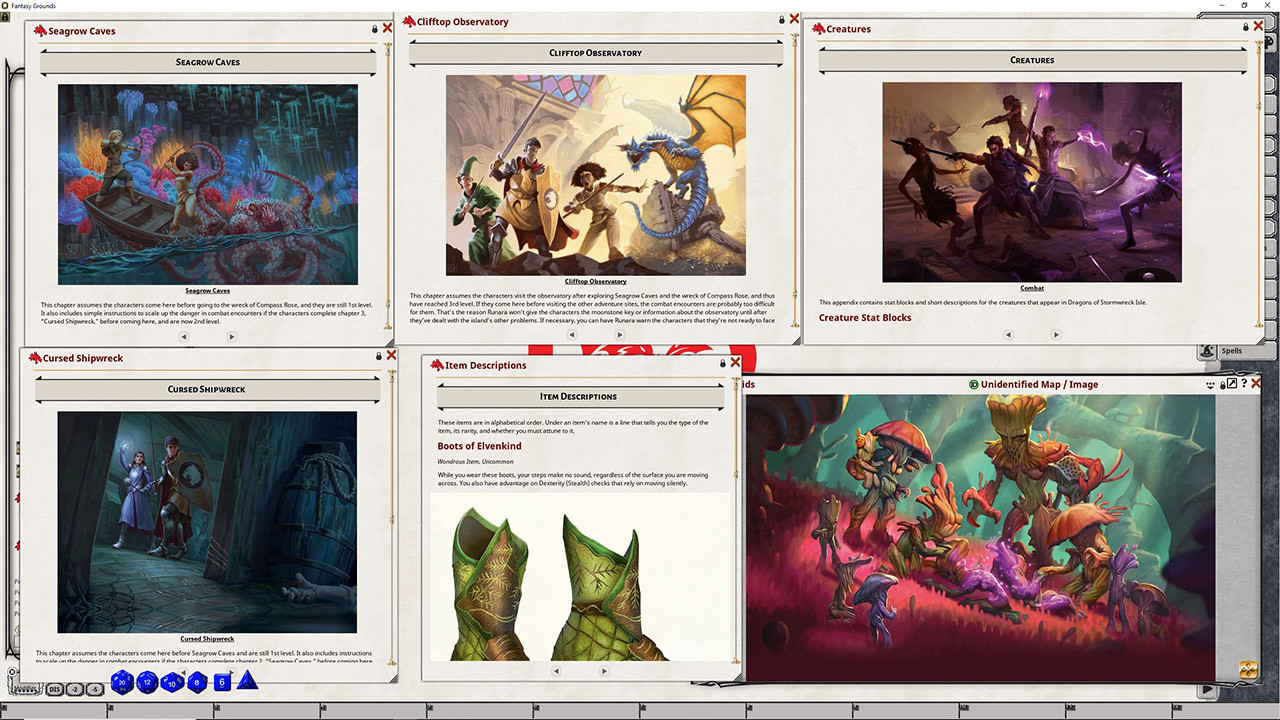
Task: Roll the triangular d4 die
Action: click(x=246, y=682)
